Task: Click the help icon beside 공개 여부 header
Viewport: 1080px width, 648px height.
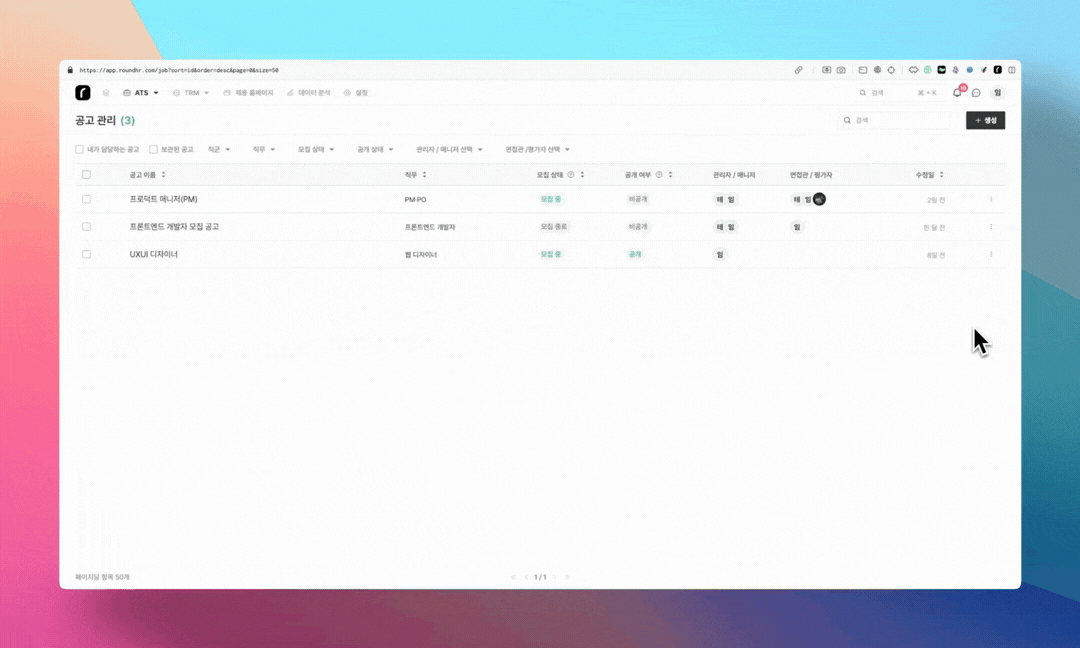Action: pyautogui.click(x=659, y=175)
